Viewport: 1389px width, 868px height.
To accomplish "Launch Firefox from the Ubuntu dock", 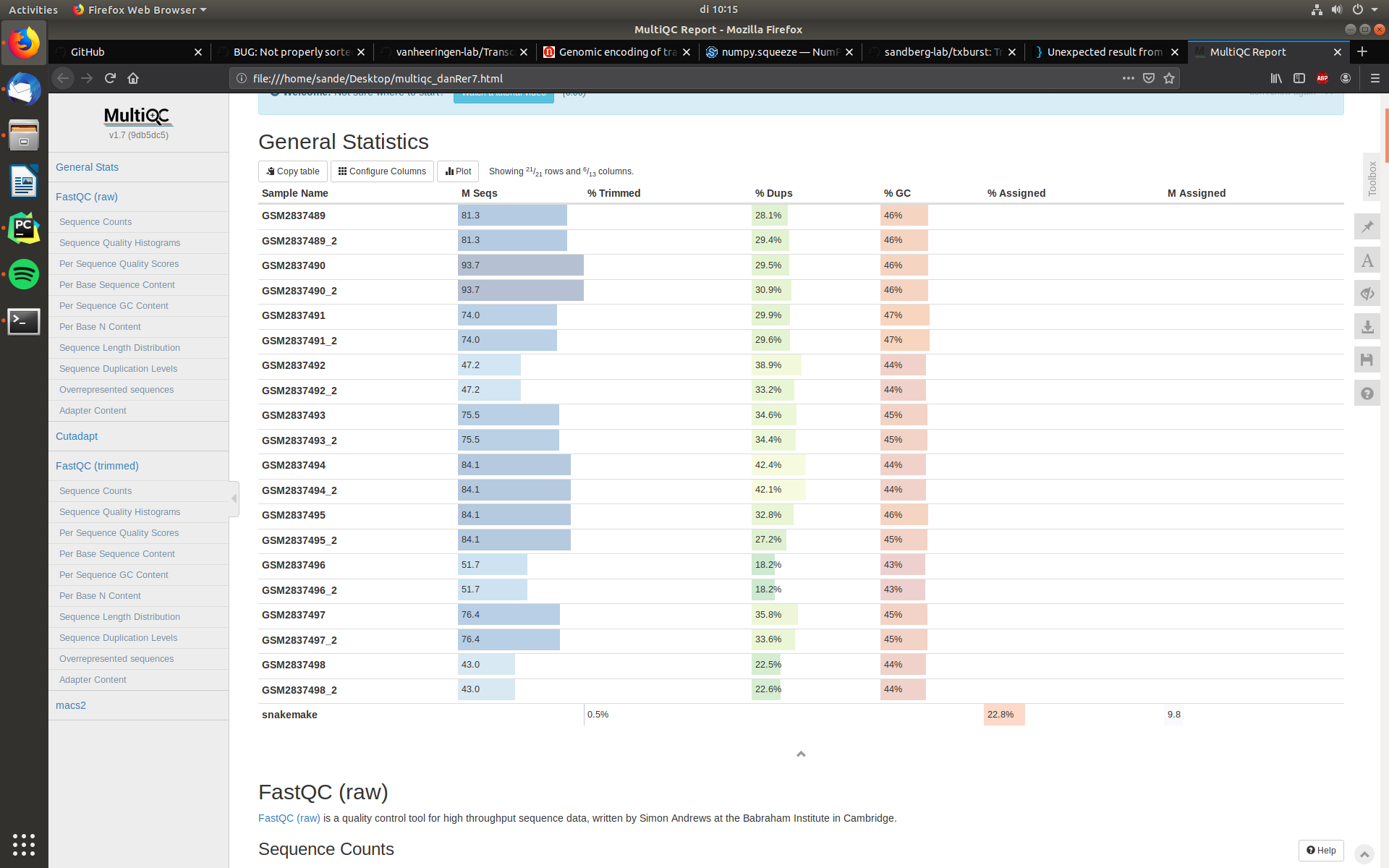I will point(24,43).
